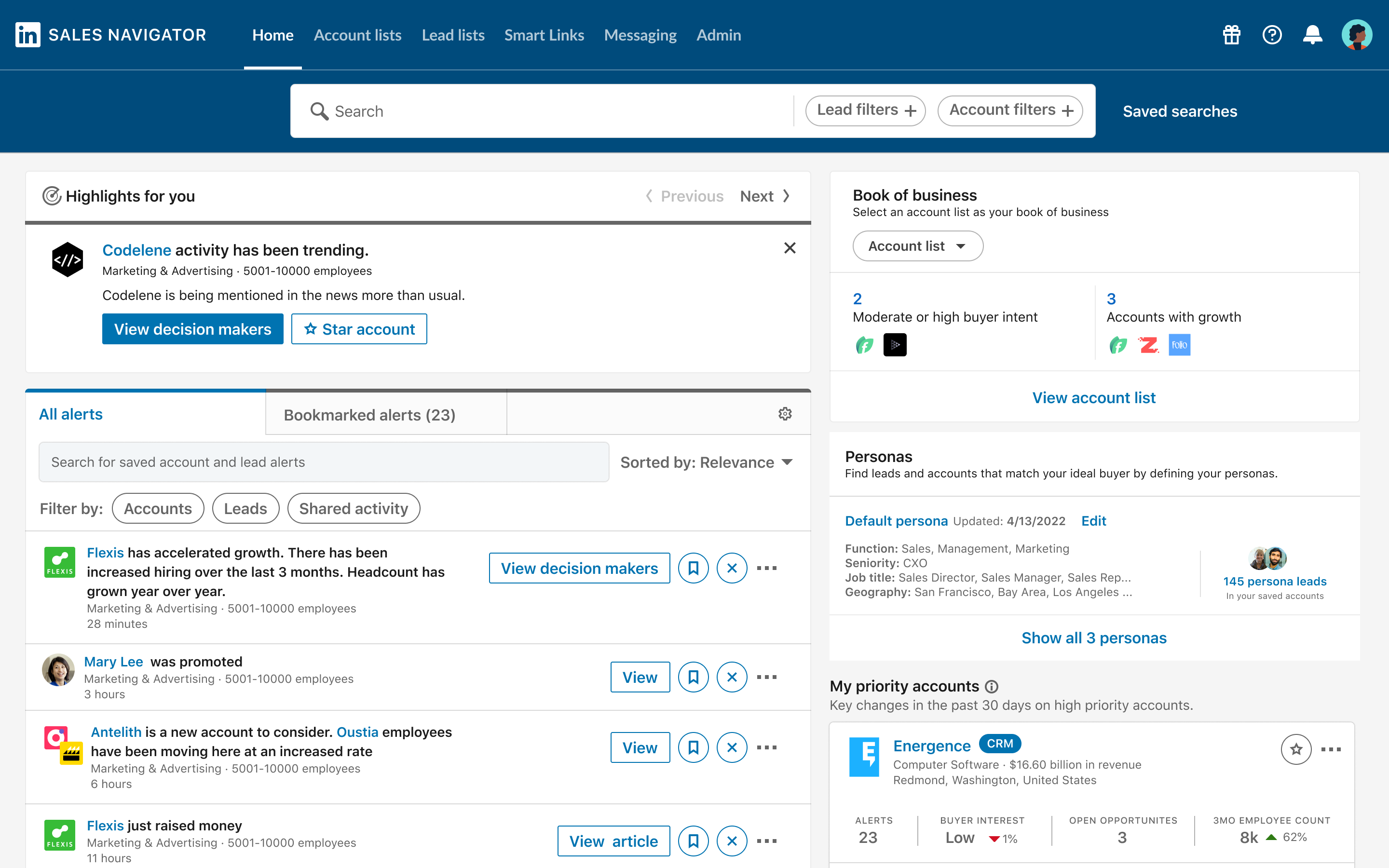1389x868 pixels.
Task: Dismiss the Flexis just raised money alert
Action: pyautogui.click(x=732, y=841)
